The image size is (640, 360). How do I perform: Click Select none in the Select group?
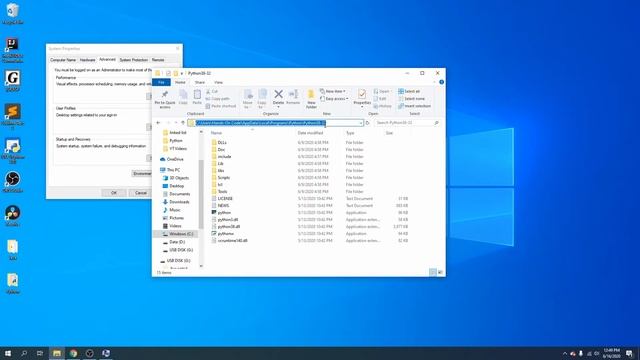(411, 99)
